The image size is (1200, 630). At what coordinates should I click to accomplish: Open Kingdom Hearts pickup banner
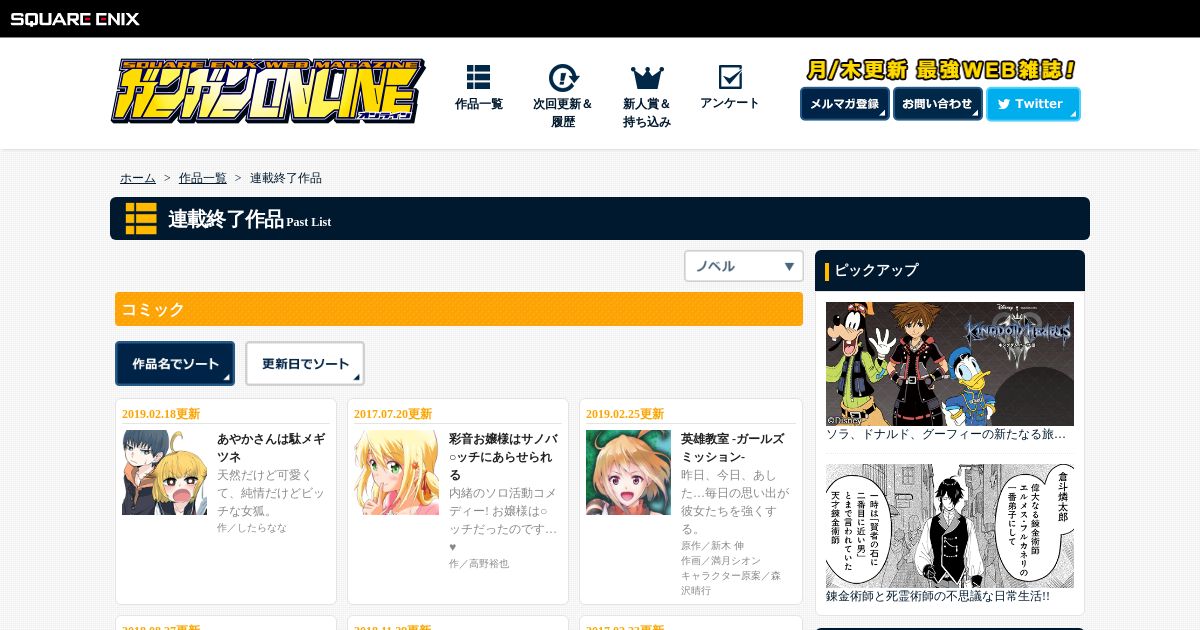[950, 364]
